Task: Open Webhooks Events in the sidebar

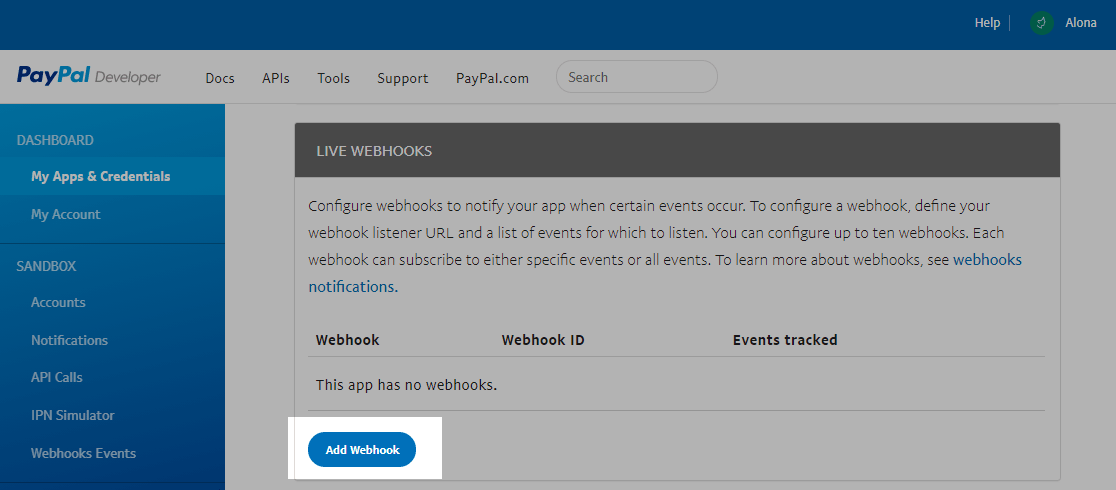Action: [83, 453]
